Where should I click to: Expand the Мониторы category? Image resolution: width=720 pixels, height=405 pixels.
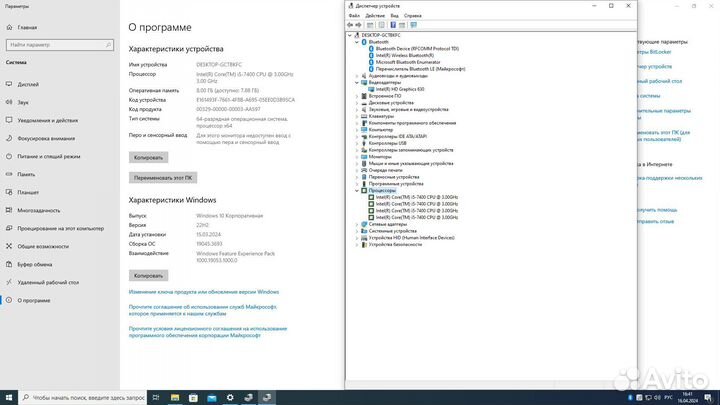click(357, 157)
